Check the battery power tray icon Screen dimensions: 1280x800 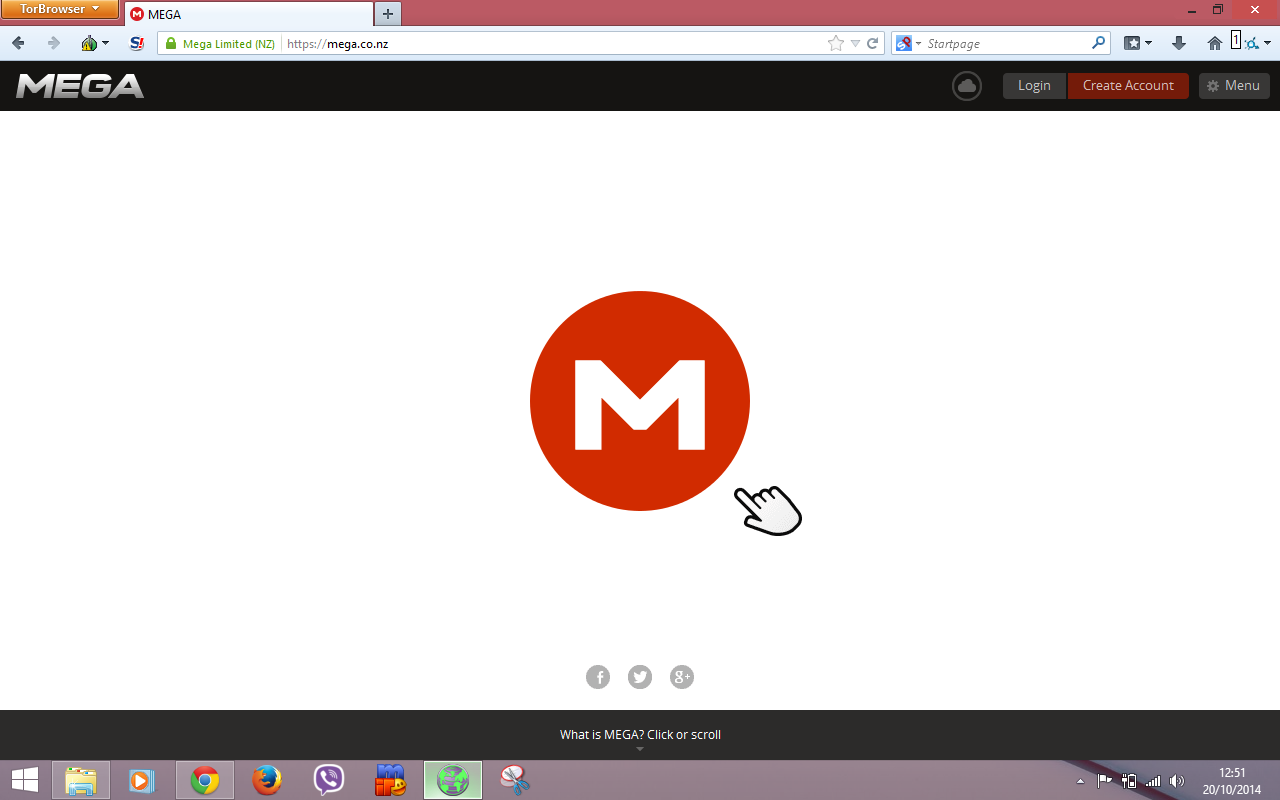[1129, 781]
